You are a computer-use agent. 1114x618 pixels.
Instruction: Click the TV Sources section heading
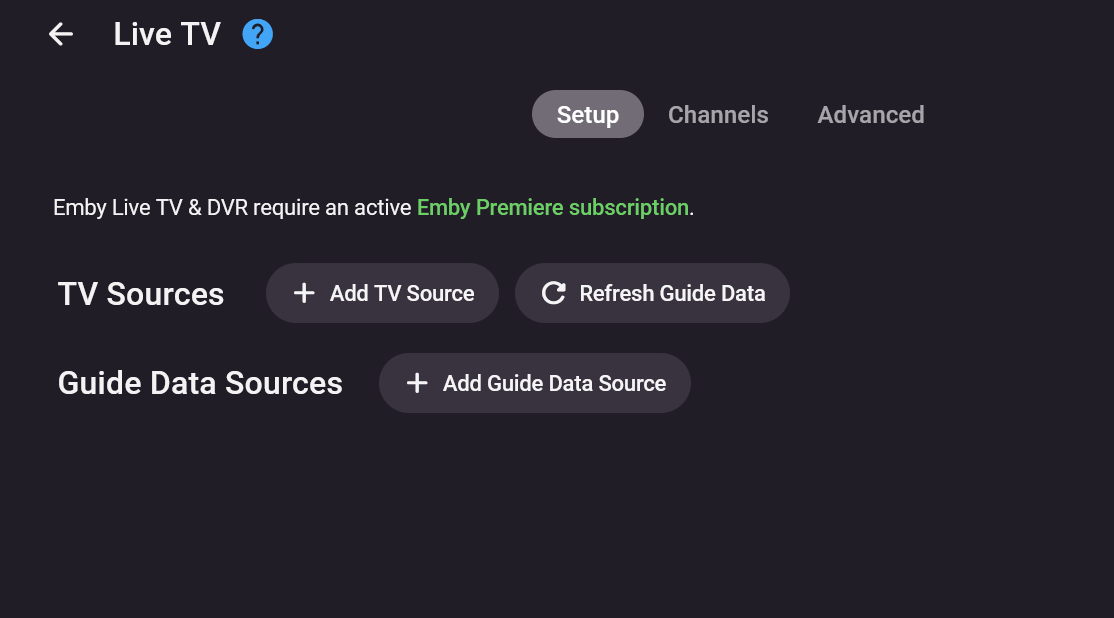(x=141, y=294)
